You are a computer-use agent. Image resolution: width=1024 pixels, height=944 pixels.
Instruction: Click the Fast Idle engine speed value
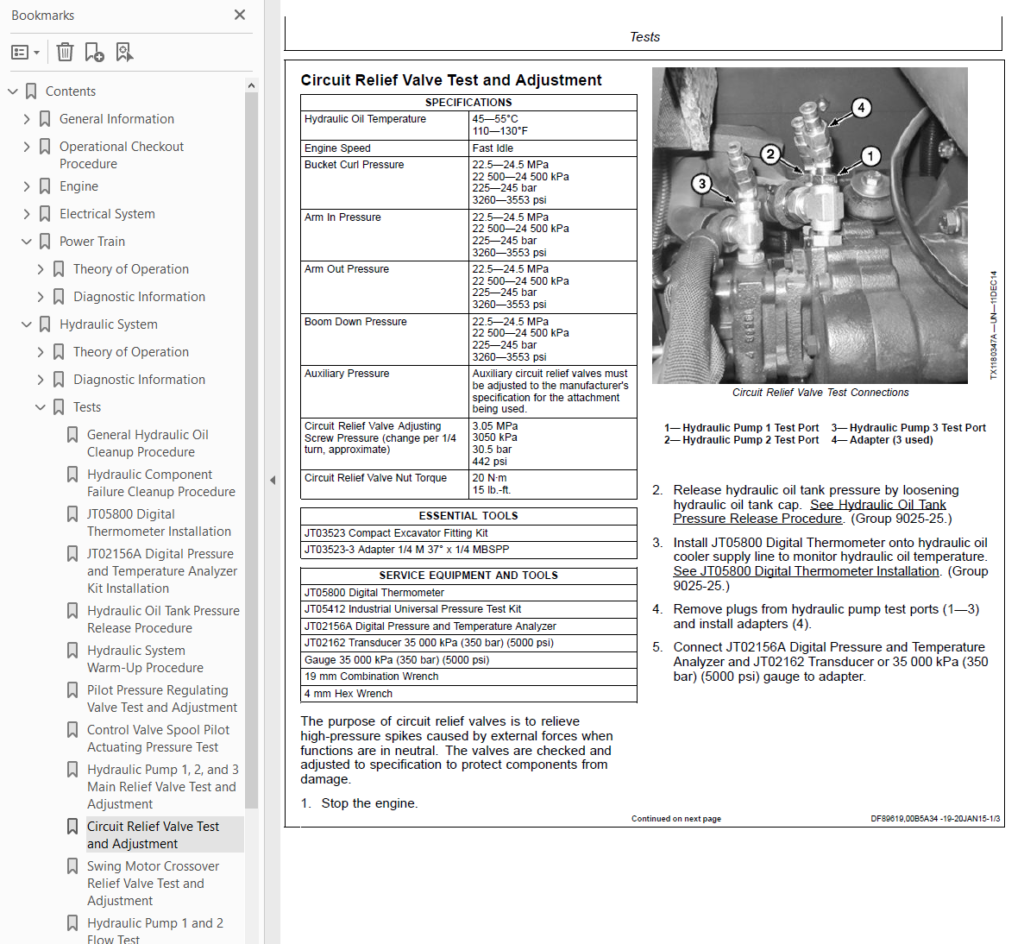pos(492,148)
